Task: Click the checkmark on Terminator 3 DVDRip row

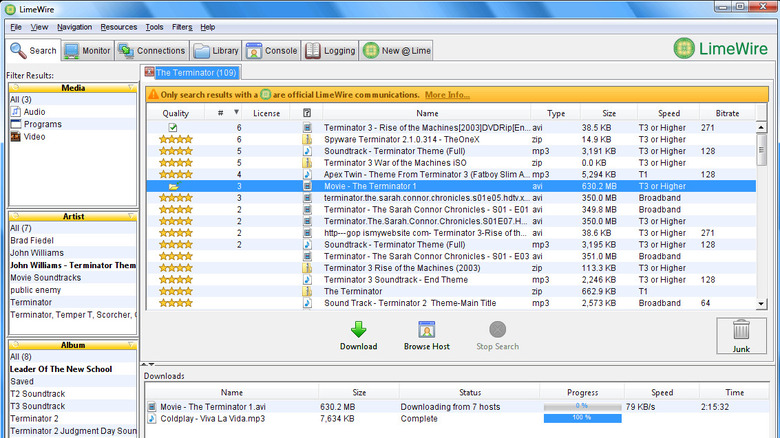Action: pos(172,128)
